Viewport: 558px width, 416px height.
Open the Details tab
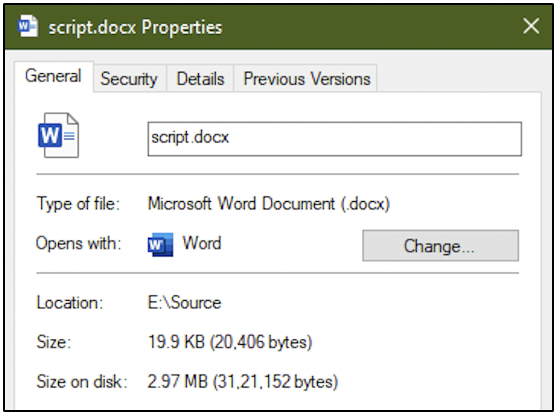[x=200, y=79]
